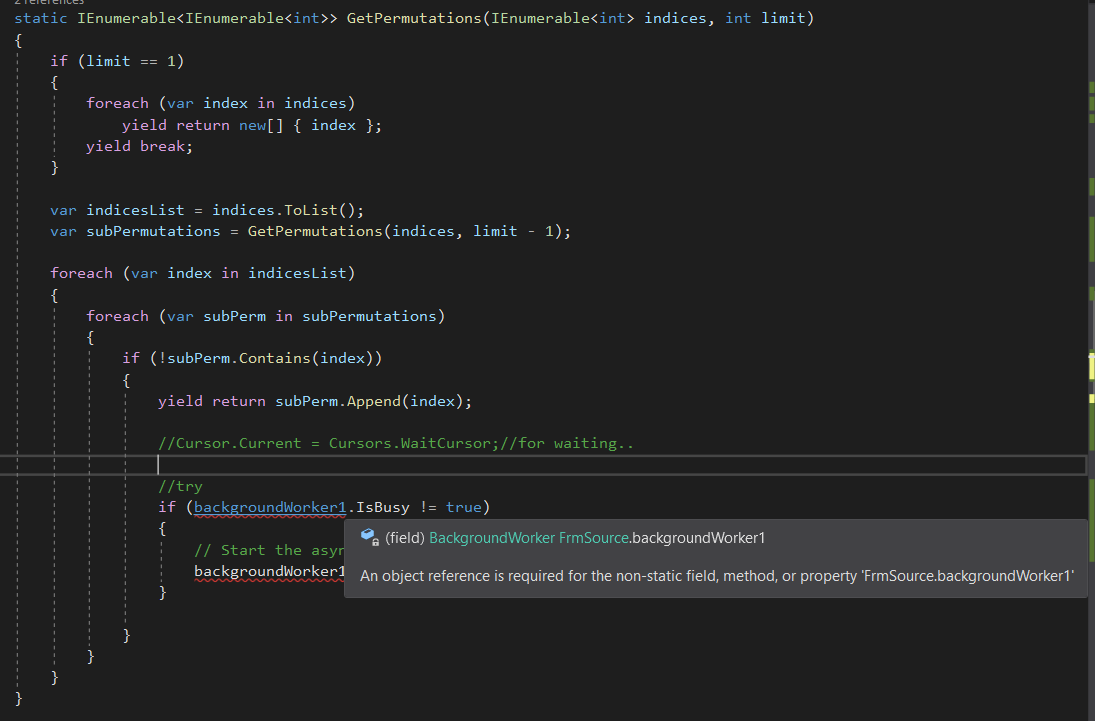
Task: Click GetPermutations in the static method signature
Action: [x=414, y=18]
